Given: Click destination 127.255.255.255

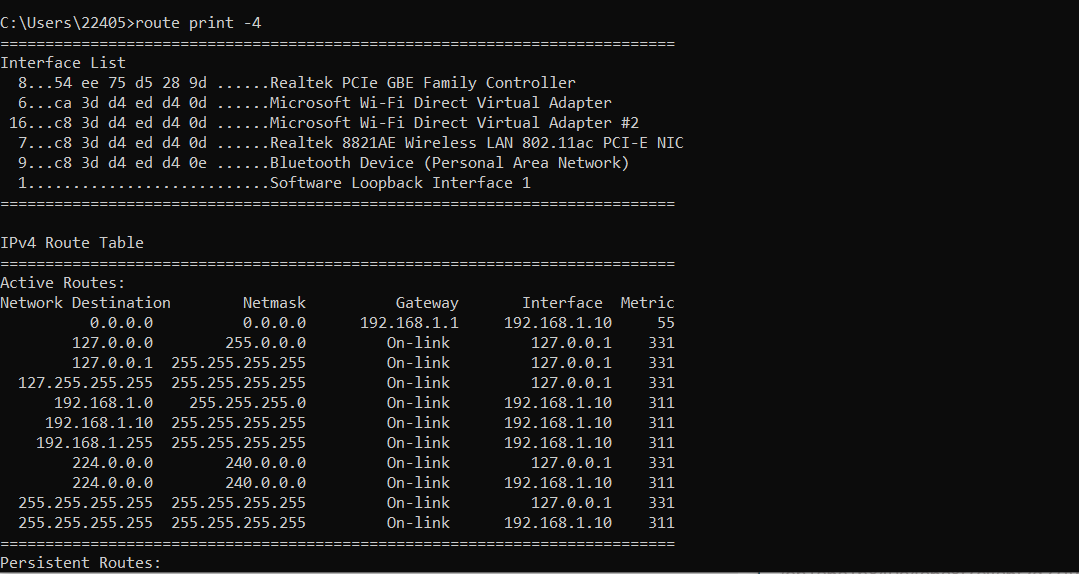Looking at the screenshot, I should [85, 383].
